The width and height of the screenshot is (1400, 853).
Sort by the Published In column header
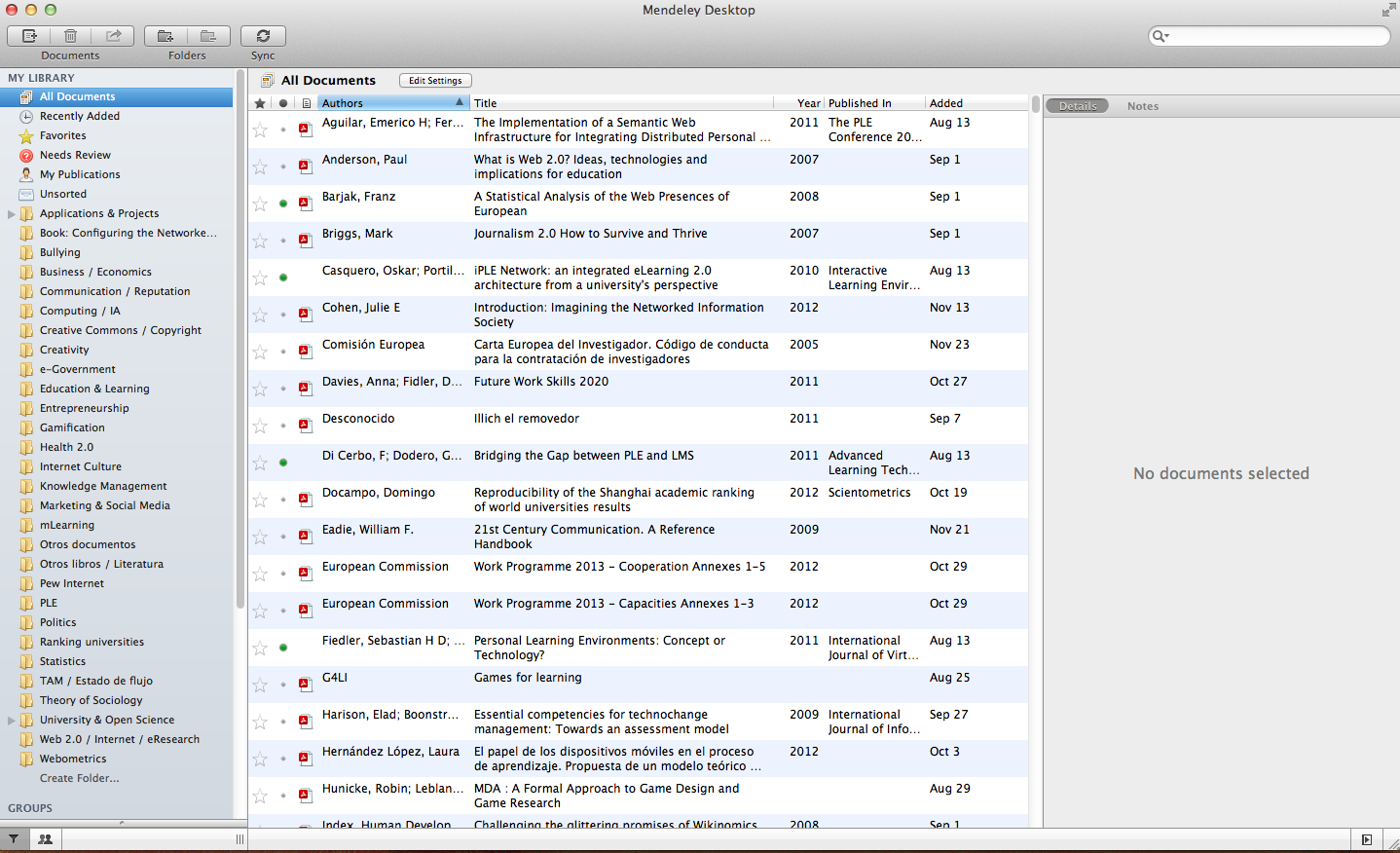coord(874,103)
